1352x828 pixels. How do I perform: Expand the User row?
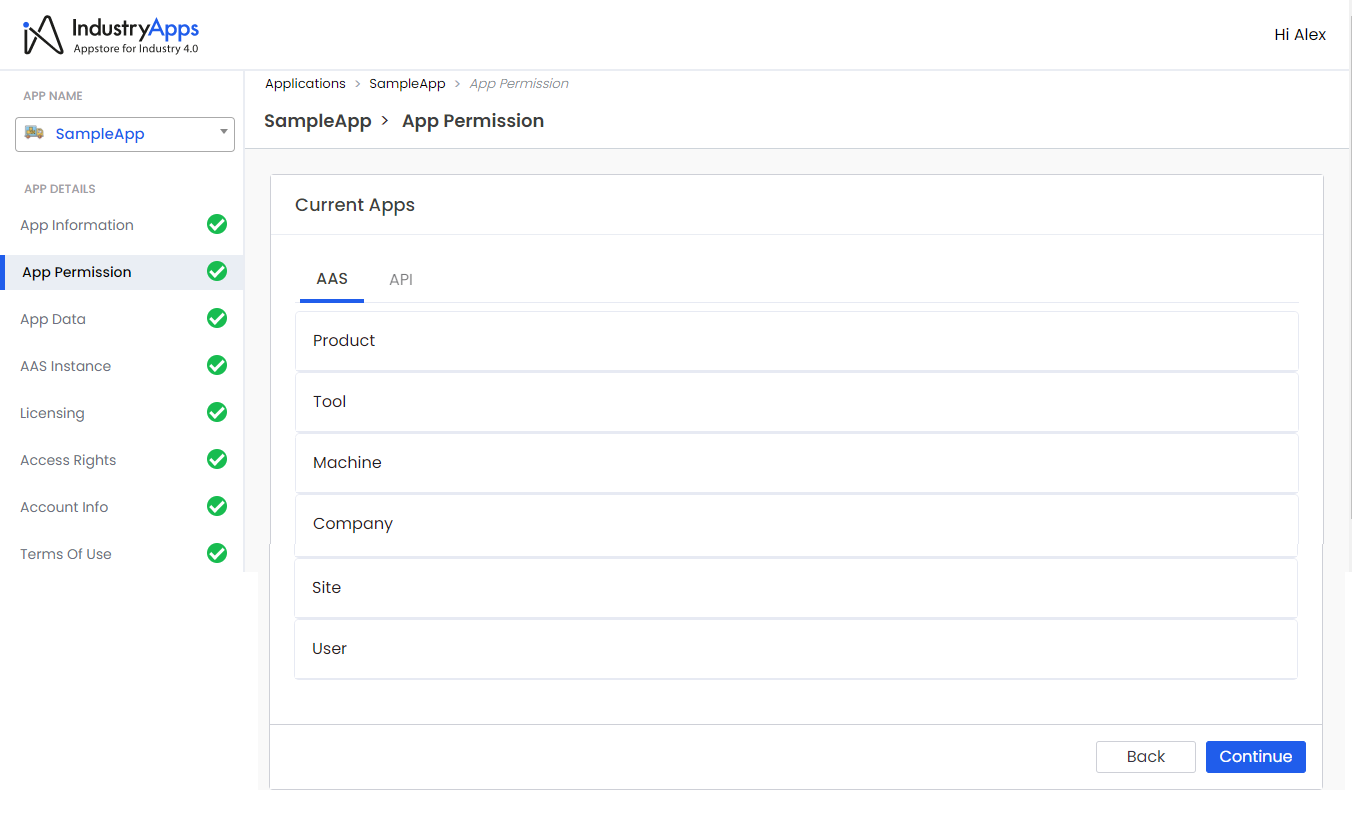796,649
